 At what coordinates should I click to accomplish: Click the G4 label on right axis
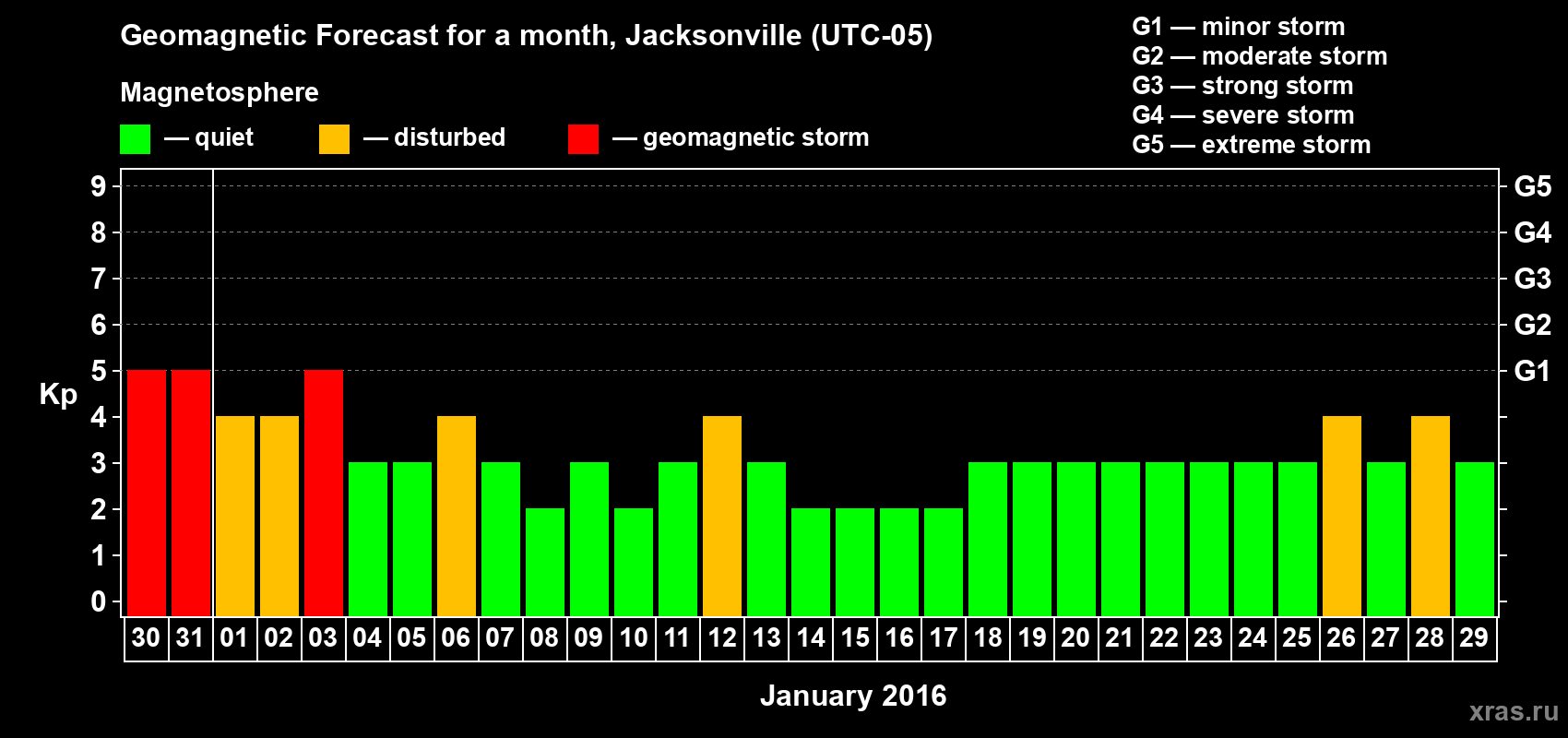[1533, 232]
